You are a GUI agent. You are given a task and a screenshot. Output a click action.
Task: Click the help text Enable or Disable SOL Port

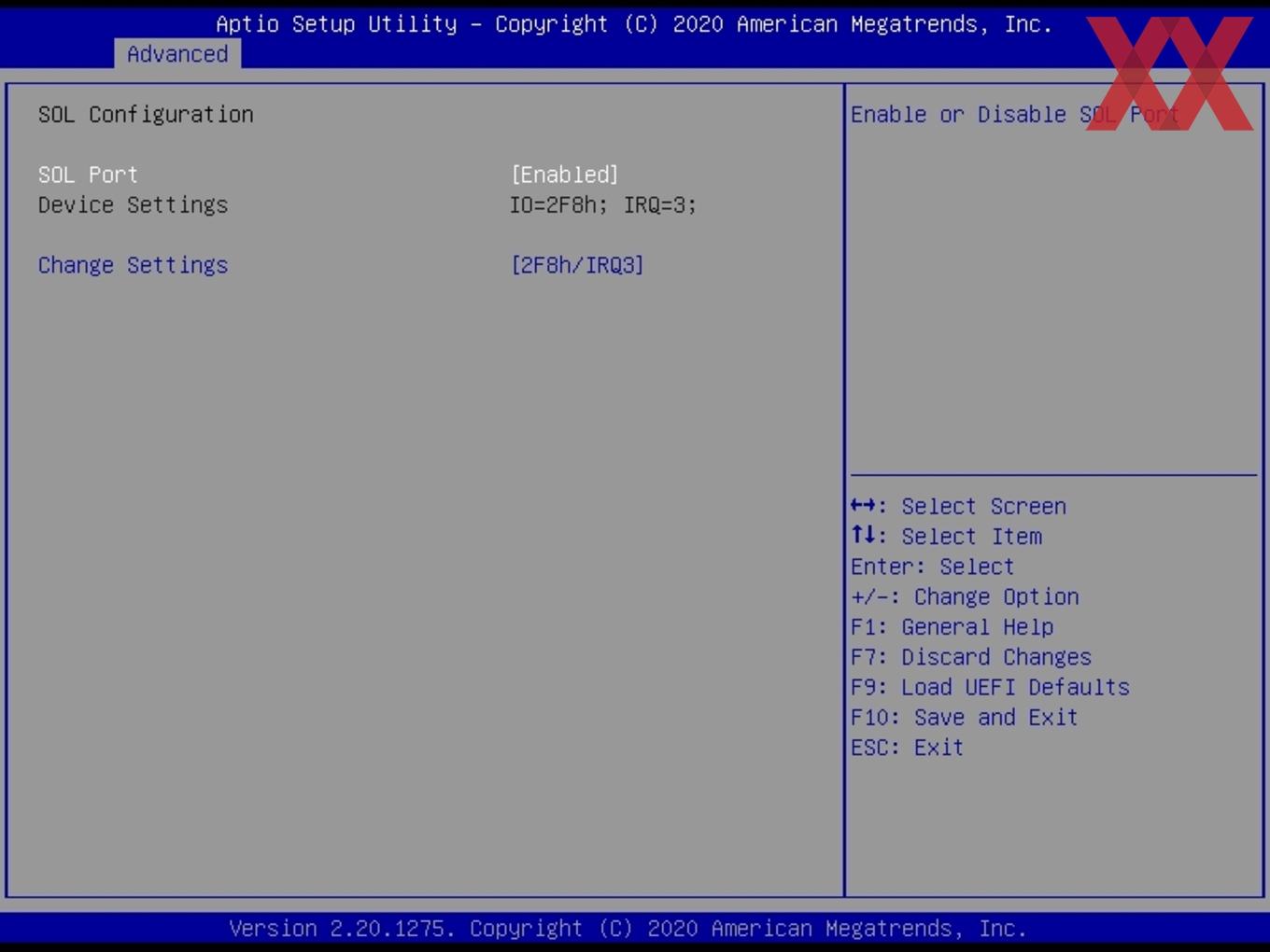1015,115
